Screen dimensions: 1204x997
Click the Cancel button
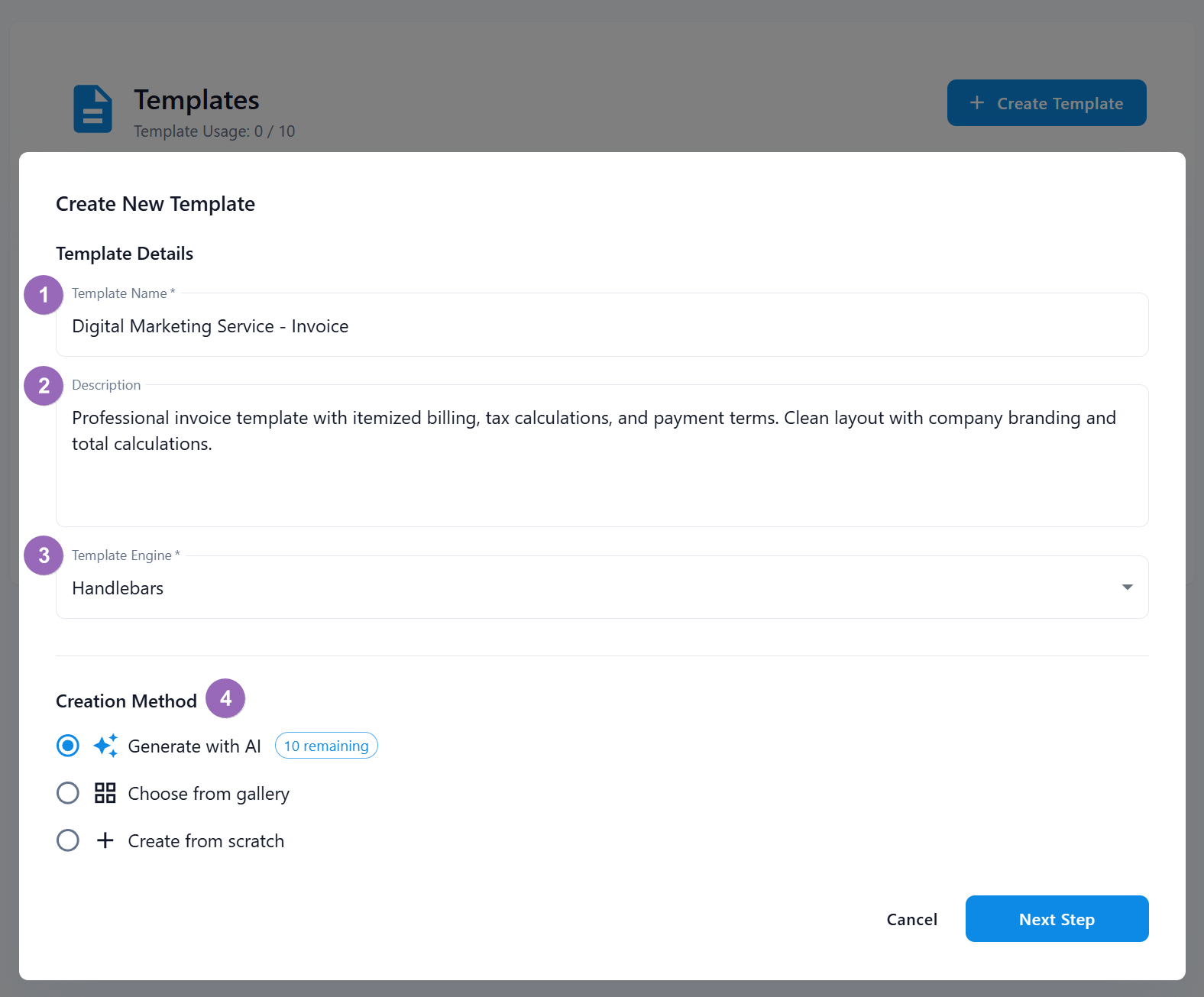click(x=911, y=919)
